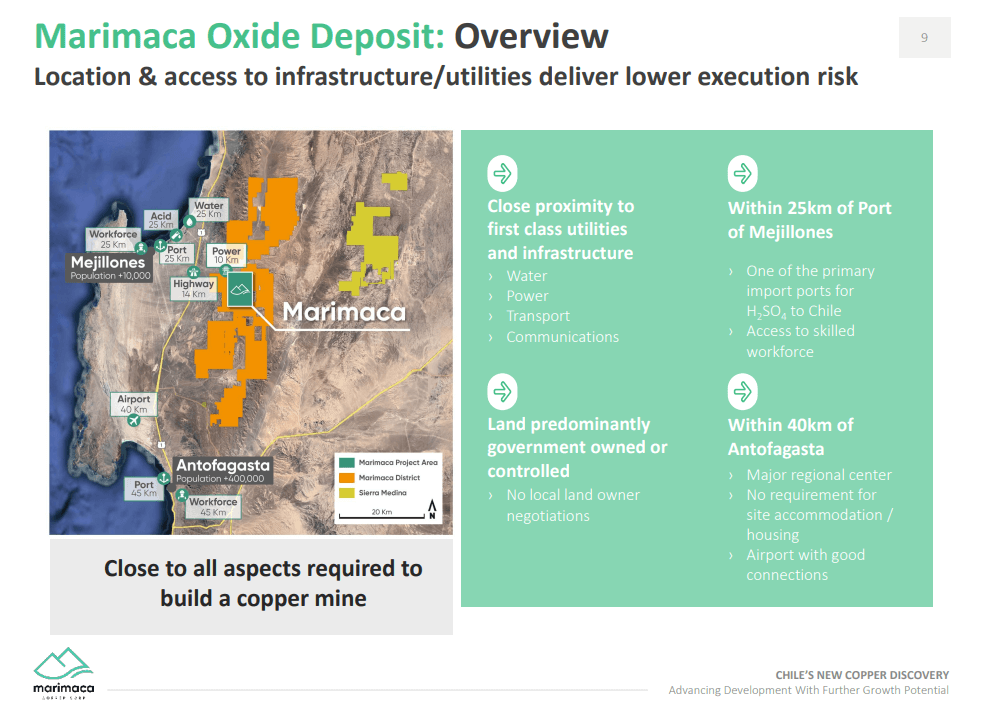
Task: Click the 'Marimaca District' legend text
Action: pos(389,478)
